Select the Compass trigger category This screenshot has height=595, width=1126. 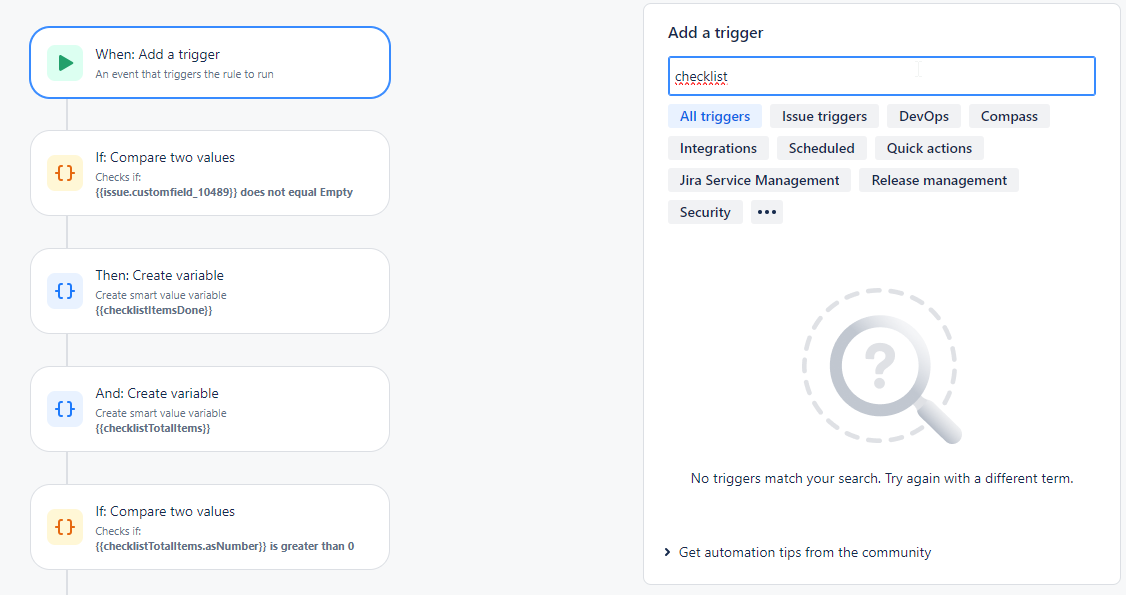tap(1008, 116)
